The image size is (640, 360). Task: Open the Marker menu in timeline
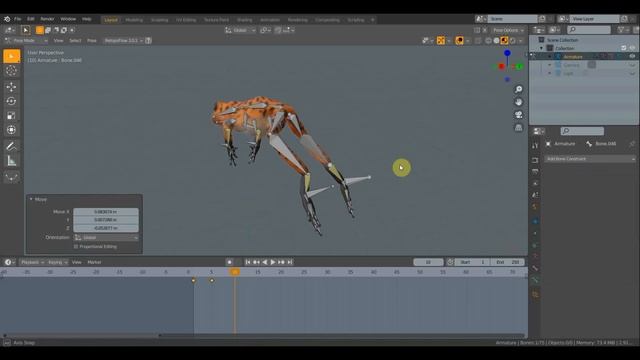(x=94, y=262)
